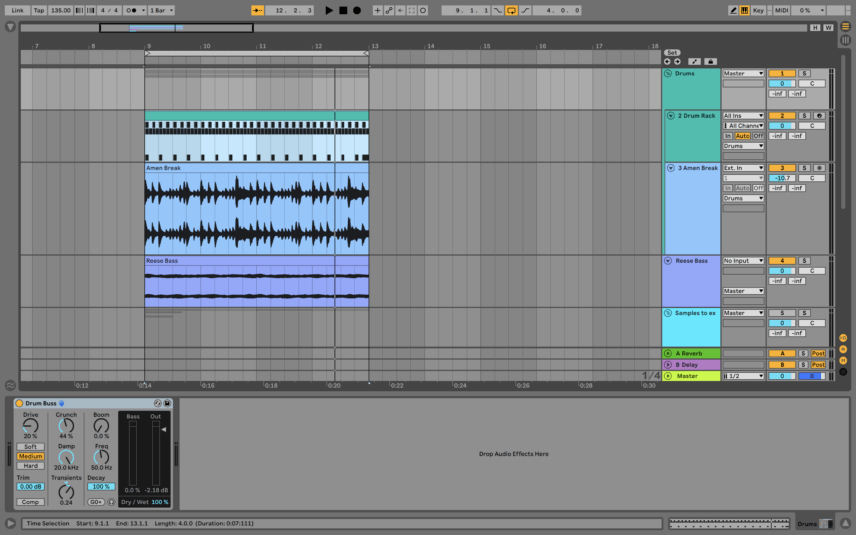Click the Drum Buss Crunch knob
The height and width of the screenshot is (535, 856).
point(66,426)
